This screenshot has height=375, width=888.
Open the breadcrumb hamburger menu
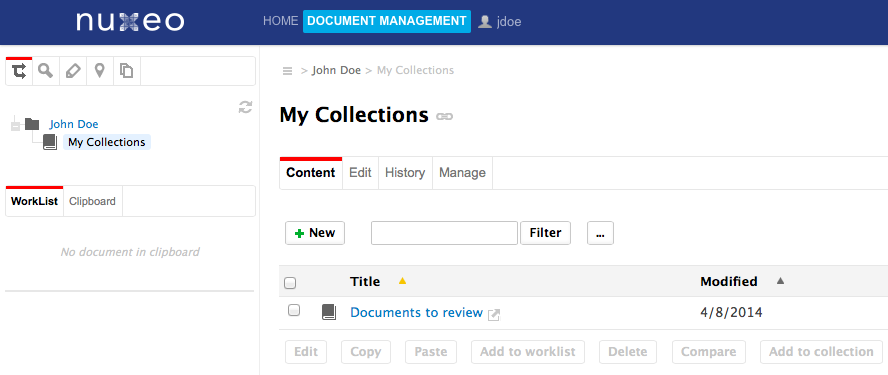tap(288, 71)
